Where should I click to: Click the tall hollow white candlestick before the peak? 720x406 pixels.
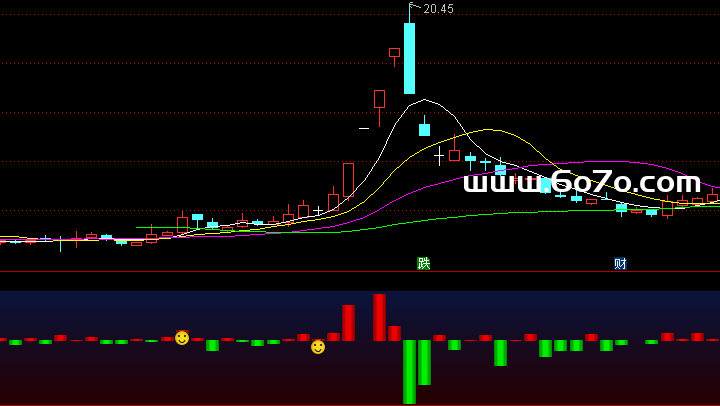tap(348, 180)
